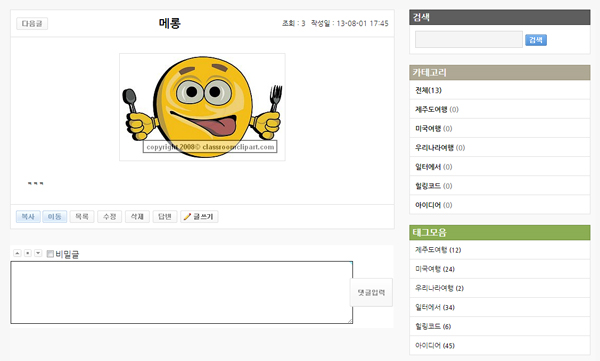Click the pencil 글쓰기 write button
Screen dimensions: 600x361
point(199,216)
